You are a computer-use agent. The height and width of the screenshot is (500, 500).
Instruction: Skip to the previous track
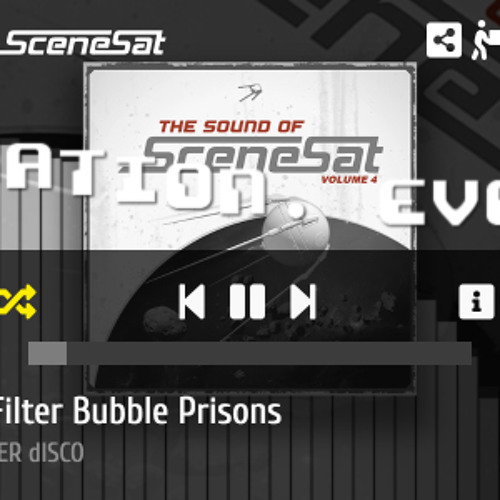coord(191,301)
